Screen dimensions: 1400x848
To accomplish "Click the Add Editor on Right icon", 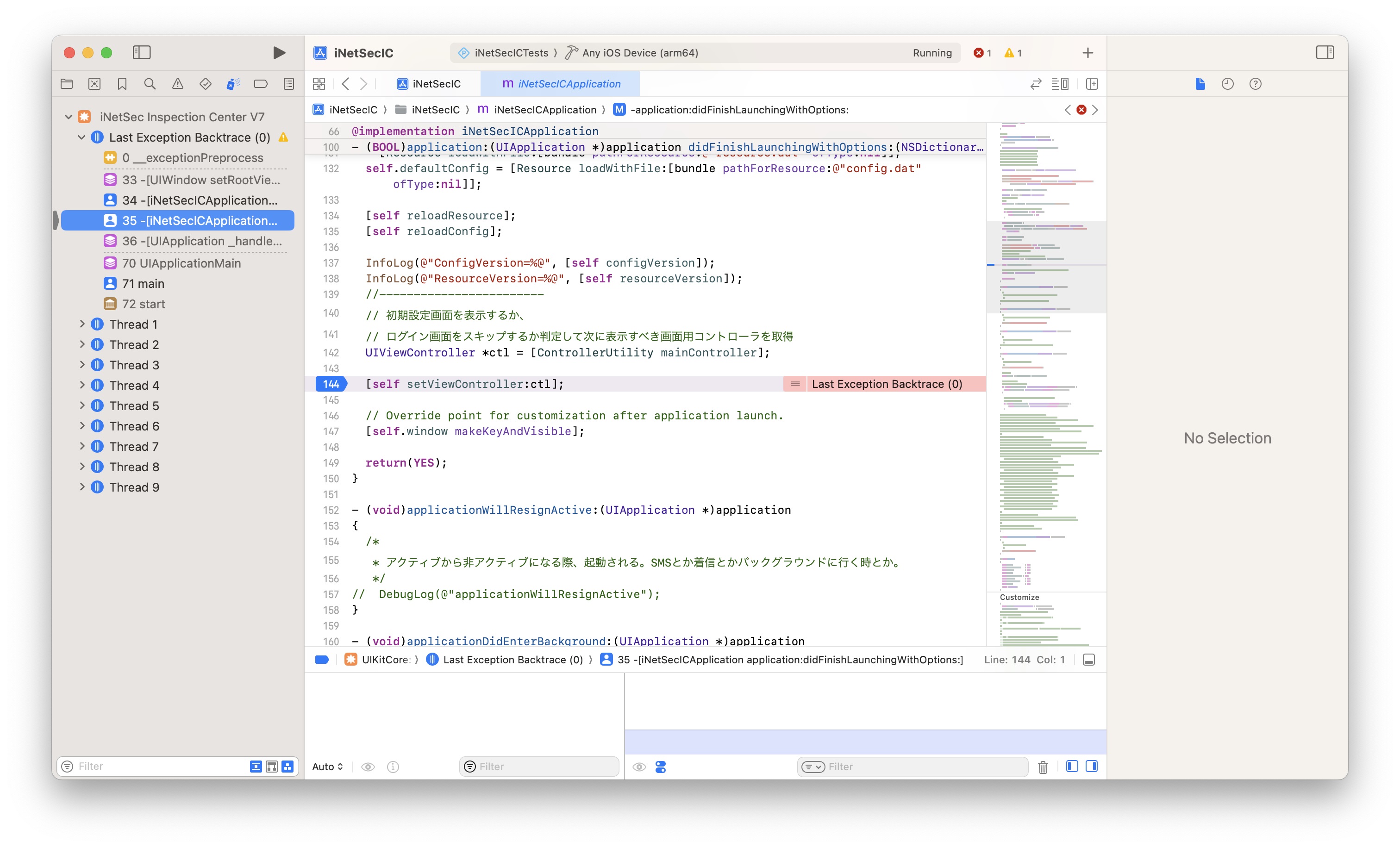I will tap(1092, 84).
